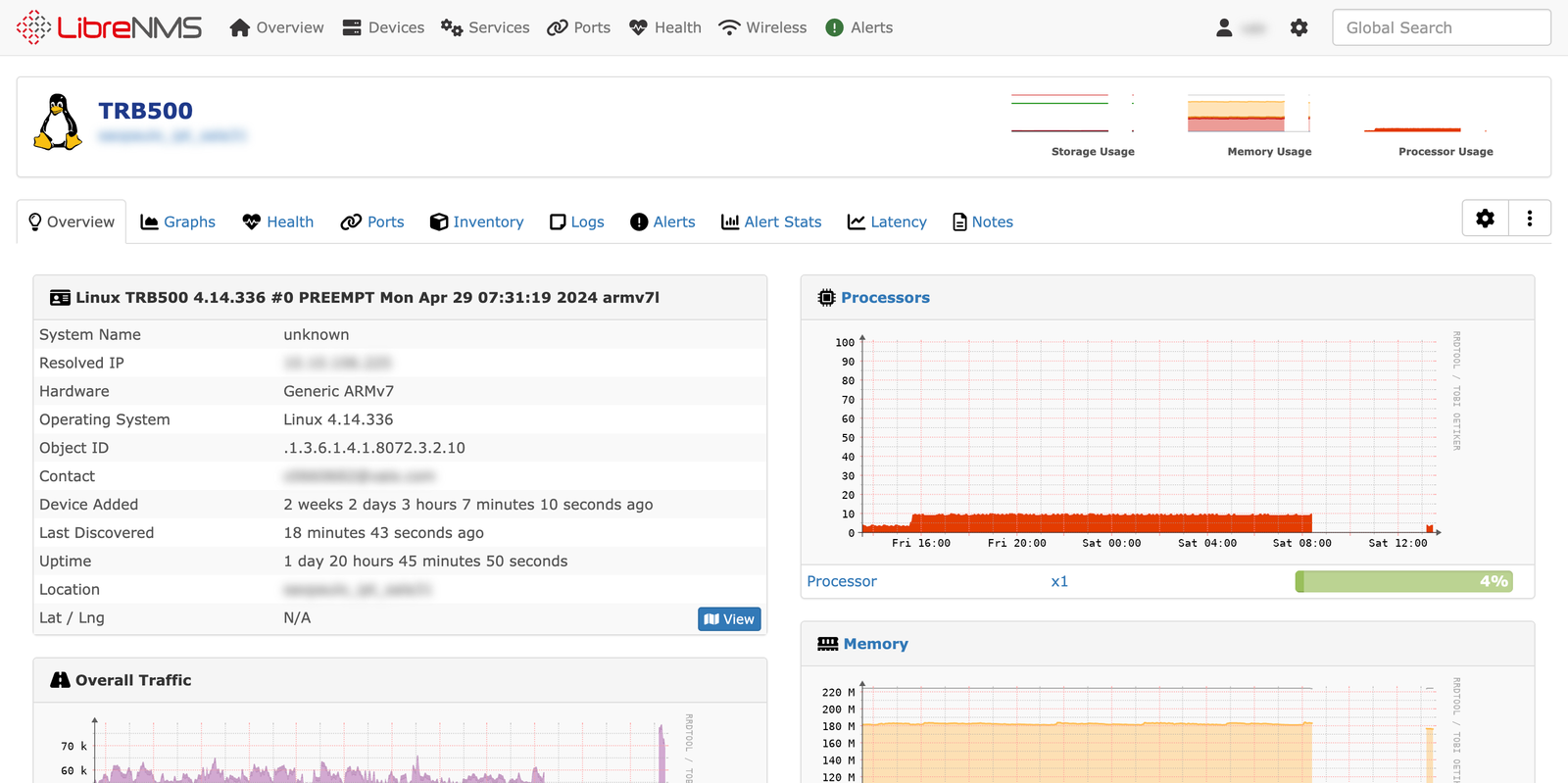The image size is (1568, 783).
Task: Focus the Global Search field
Action: point(1442,27)
